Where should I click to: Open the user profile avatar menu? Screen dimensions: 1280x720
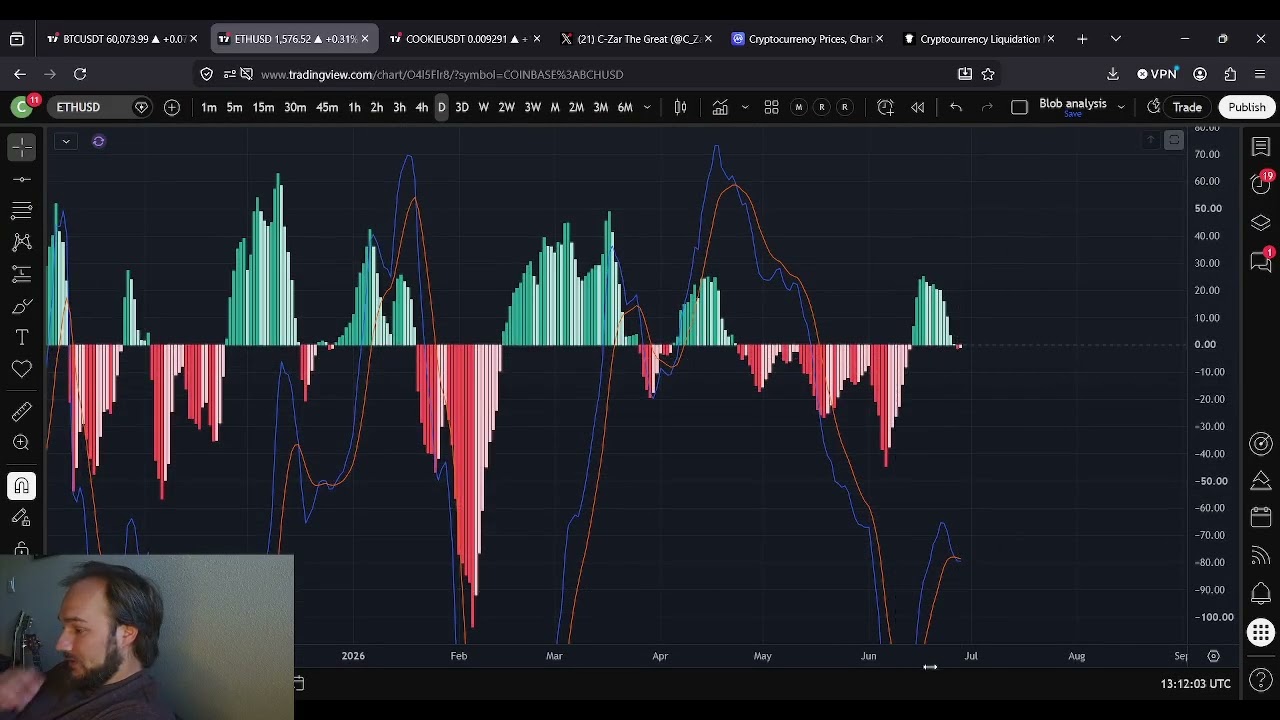(21, 107)
